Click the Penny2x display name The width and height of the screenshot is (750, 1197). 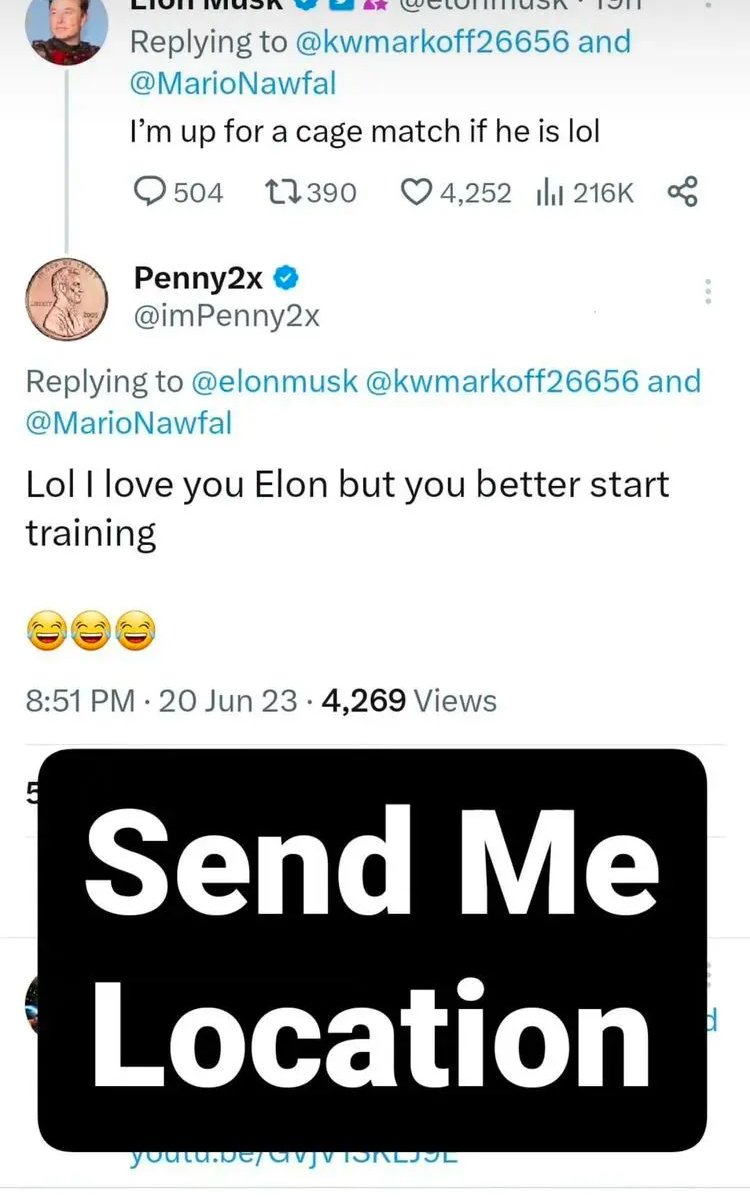coord(199,278)
